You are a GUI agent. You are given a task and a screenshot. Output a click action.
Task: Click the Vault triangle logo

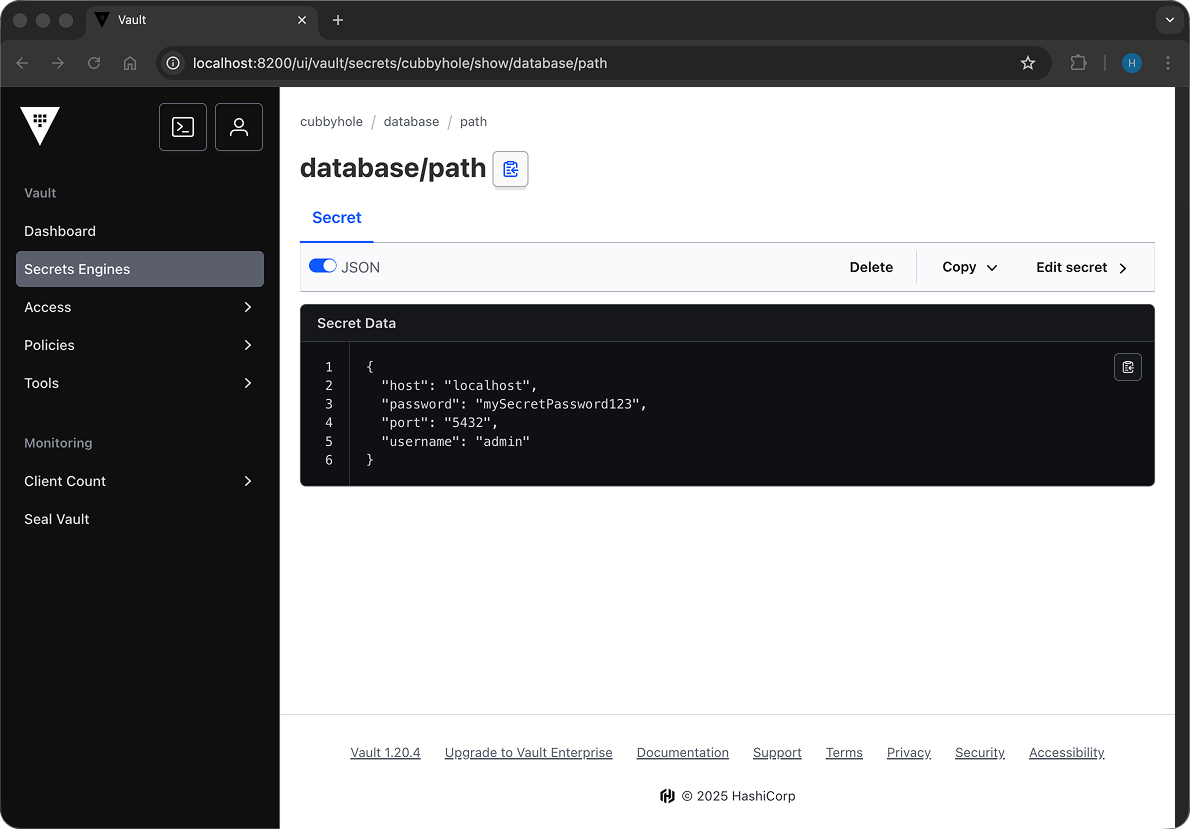[x=40, y=126]
